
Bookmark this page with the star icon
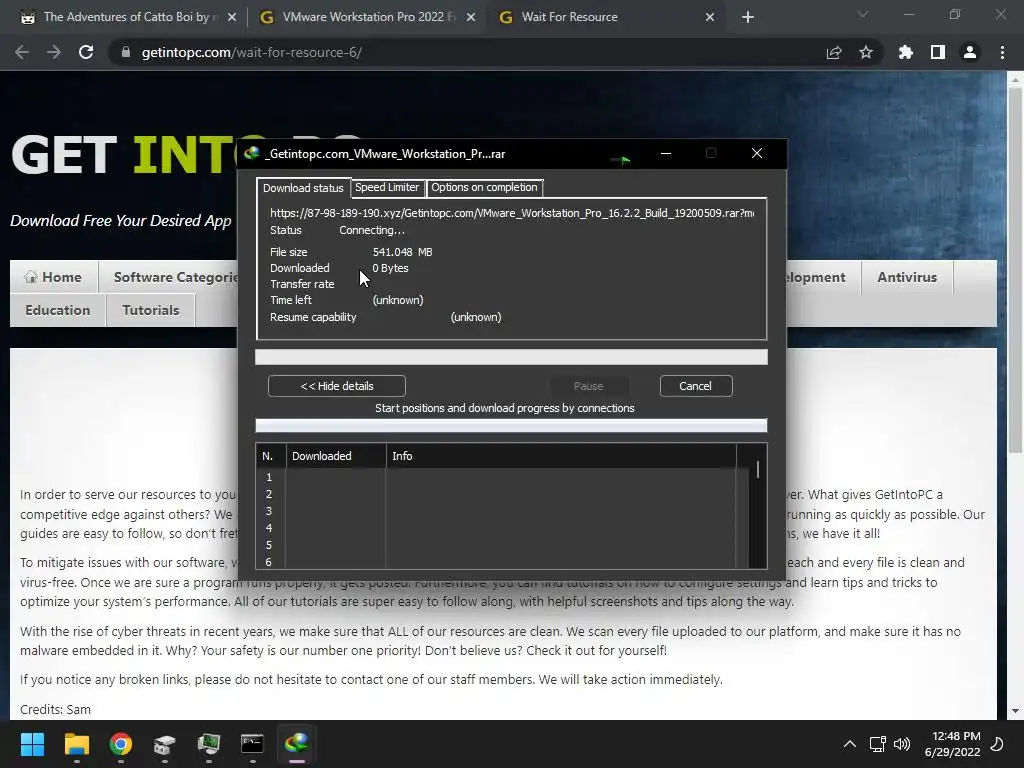point(866,52)
